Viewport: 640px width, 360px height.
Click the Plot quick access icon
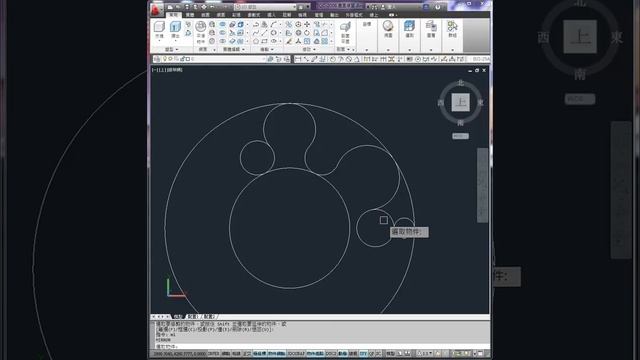point(204,7)
